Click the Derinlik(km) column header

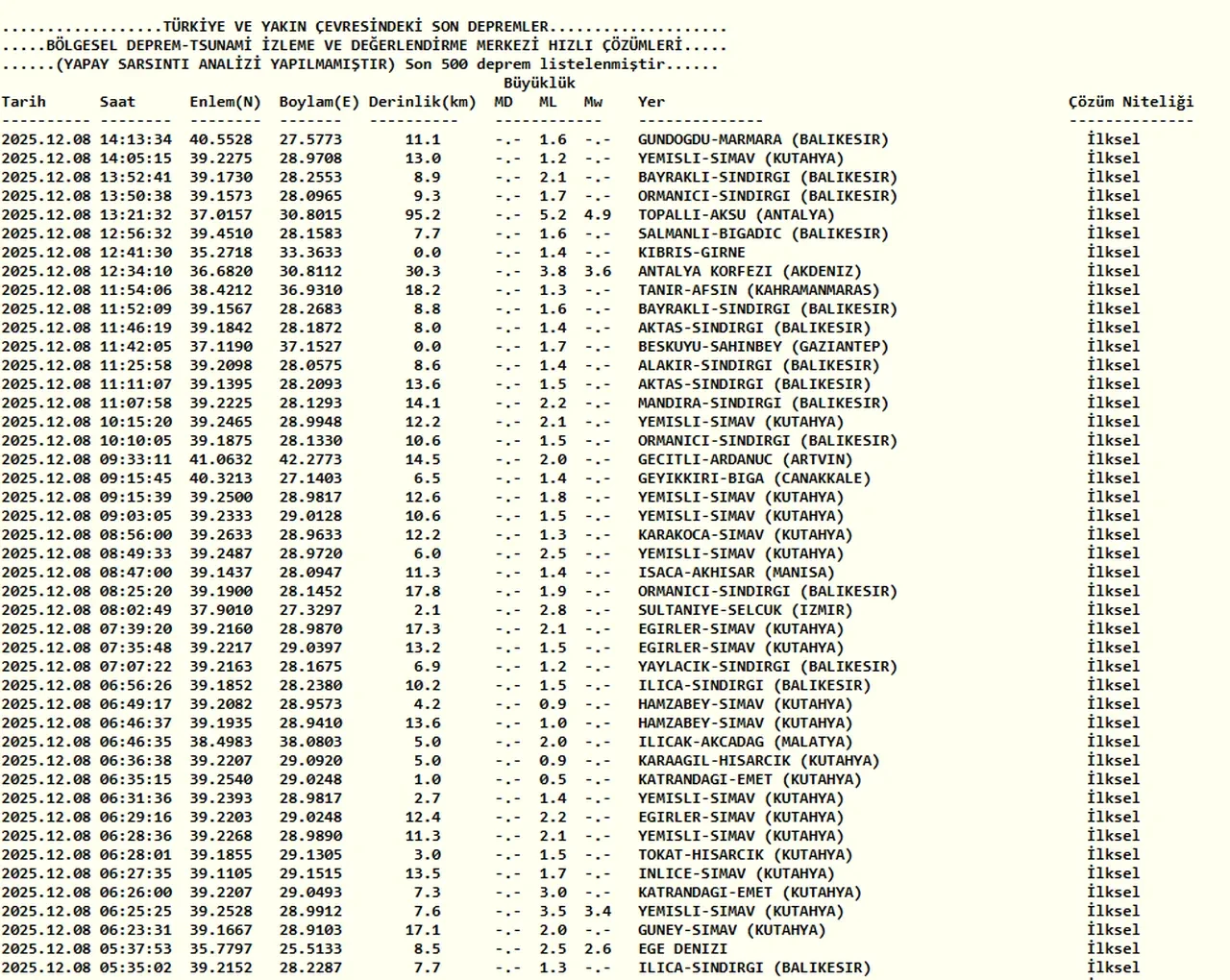point(422,102)
